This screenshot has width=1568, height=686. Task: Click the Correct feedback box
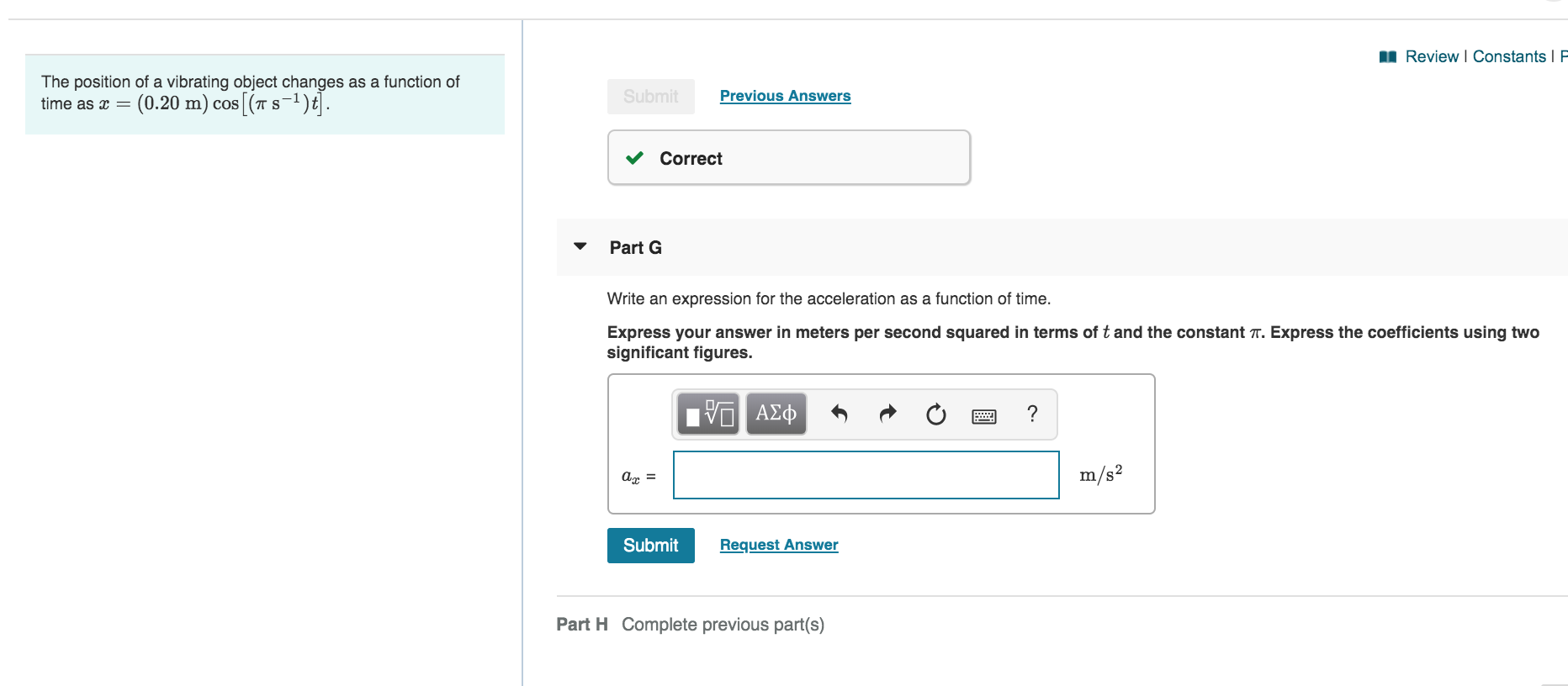(788, 158)
